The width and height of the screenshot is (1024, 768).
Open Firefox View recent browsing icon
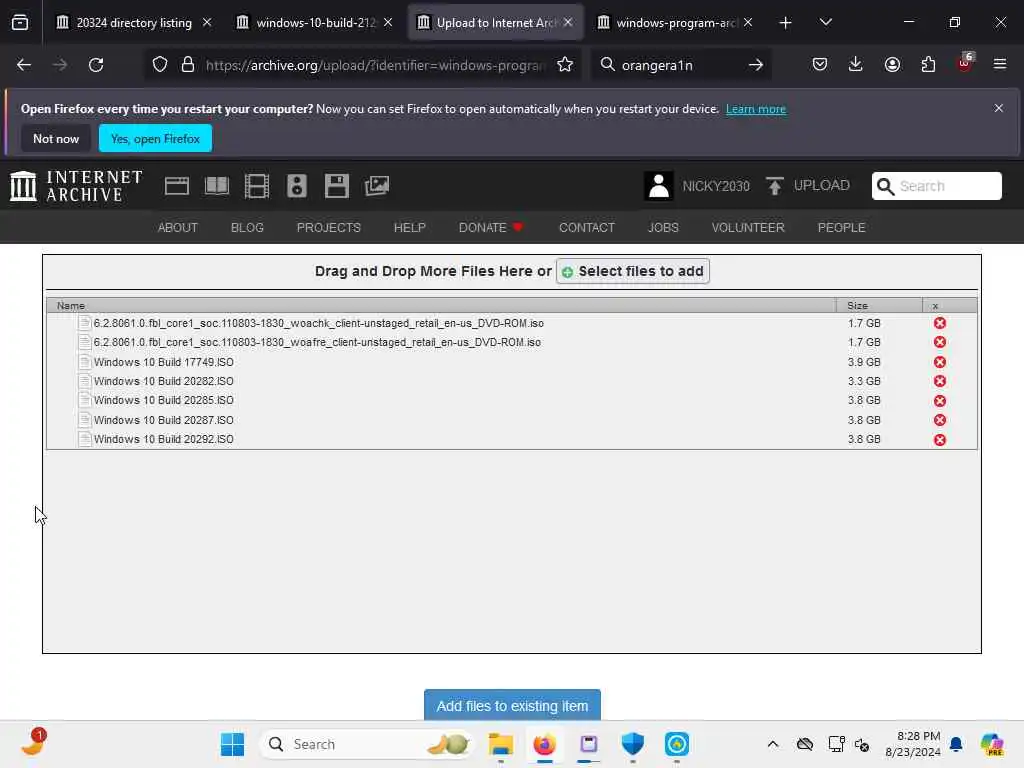[x=20, y=23]
